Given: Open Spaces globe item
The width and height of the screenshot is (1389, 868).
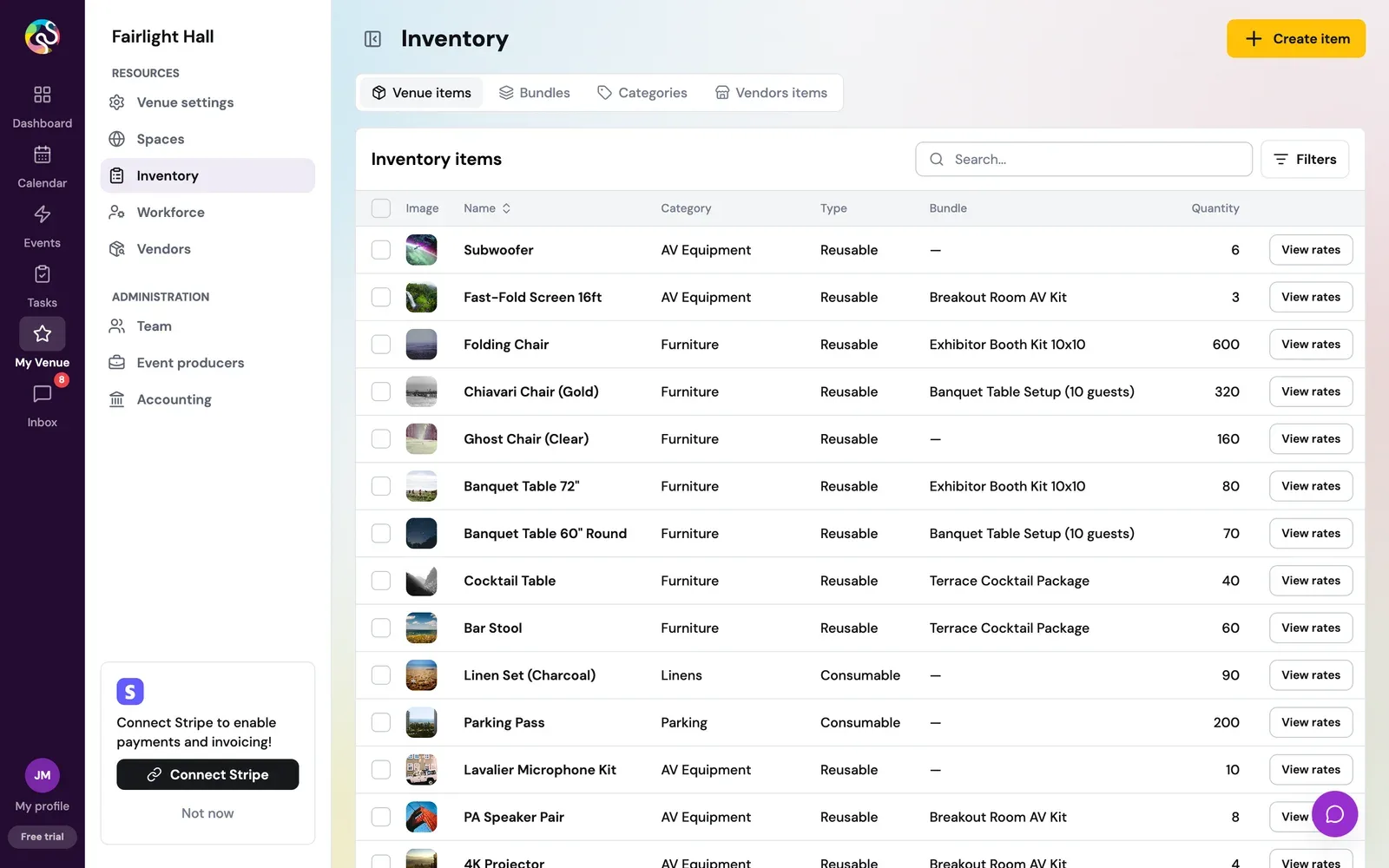Looking at the screenshot, I should (x=207, y=139).
